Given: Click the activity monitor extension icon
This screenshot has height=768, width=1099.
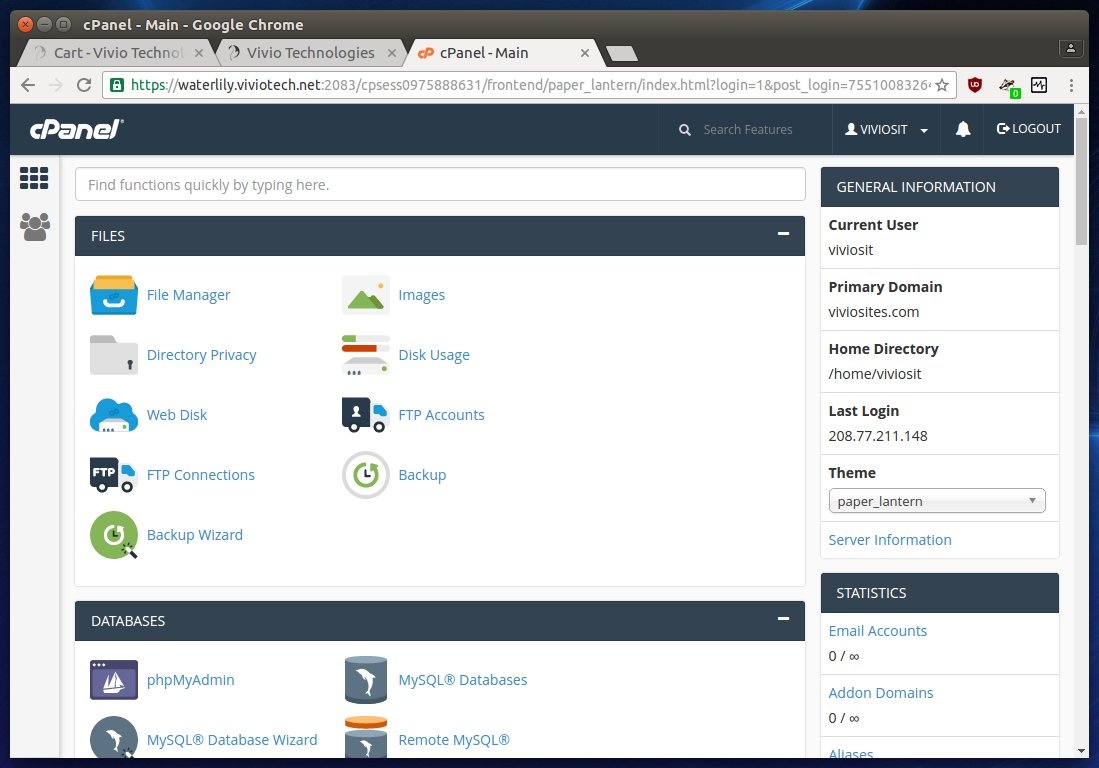Looking at the screenshot, I should click(x=1039, y=85).
